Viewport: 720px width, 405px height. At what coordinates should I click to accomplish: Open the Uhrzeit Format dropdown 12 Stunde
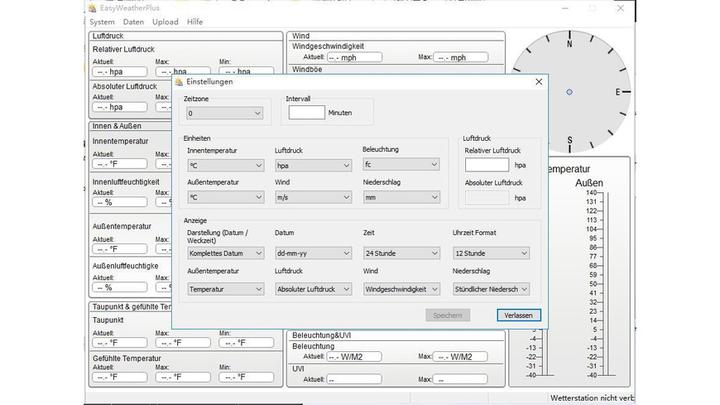[x=491, y=253]
